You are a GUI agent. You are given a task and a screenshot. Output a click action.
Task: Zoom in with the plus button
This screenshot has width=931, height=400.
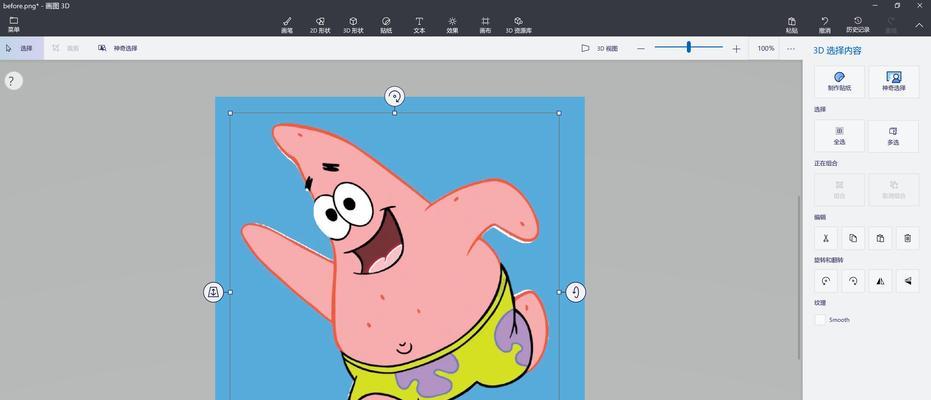(736, 49)
